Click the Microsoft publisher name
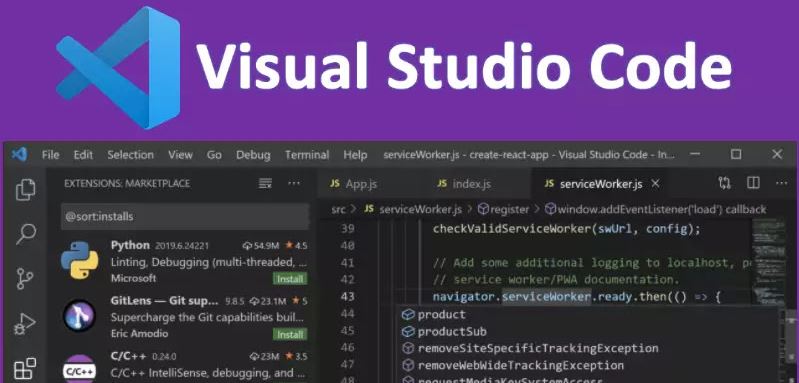The height and width of the screenshot is (383, 799). [134, 279]
